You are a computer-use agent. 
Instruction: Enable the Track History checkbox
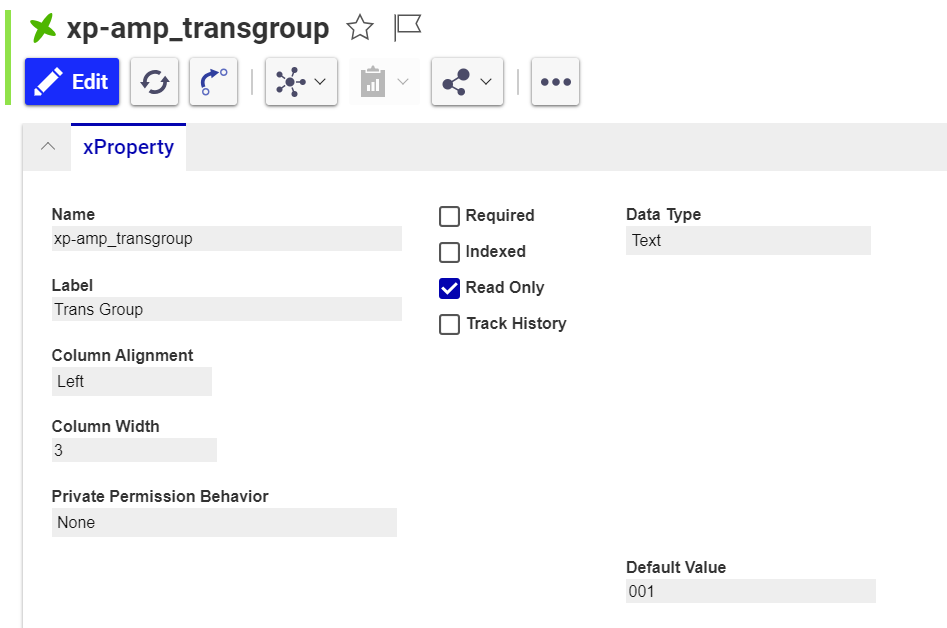pyautogui.click(x=450, y=324)
